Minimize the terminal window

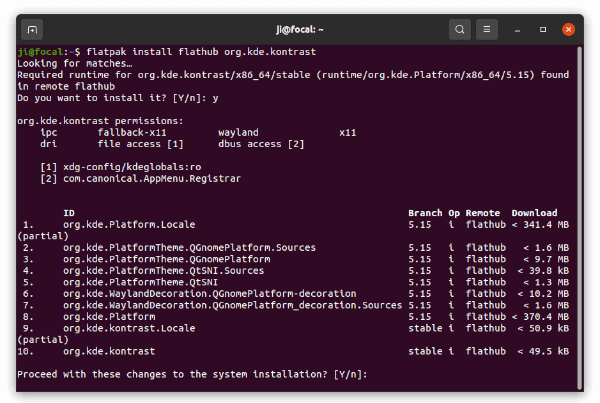(517, 29)
